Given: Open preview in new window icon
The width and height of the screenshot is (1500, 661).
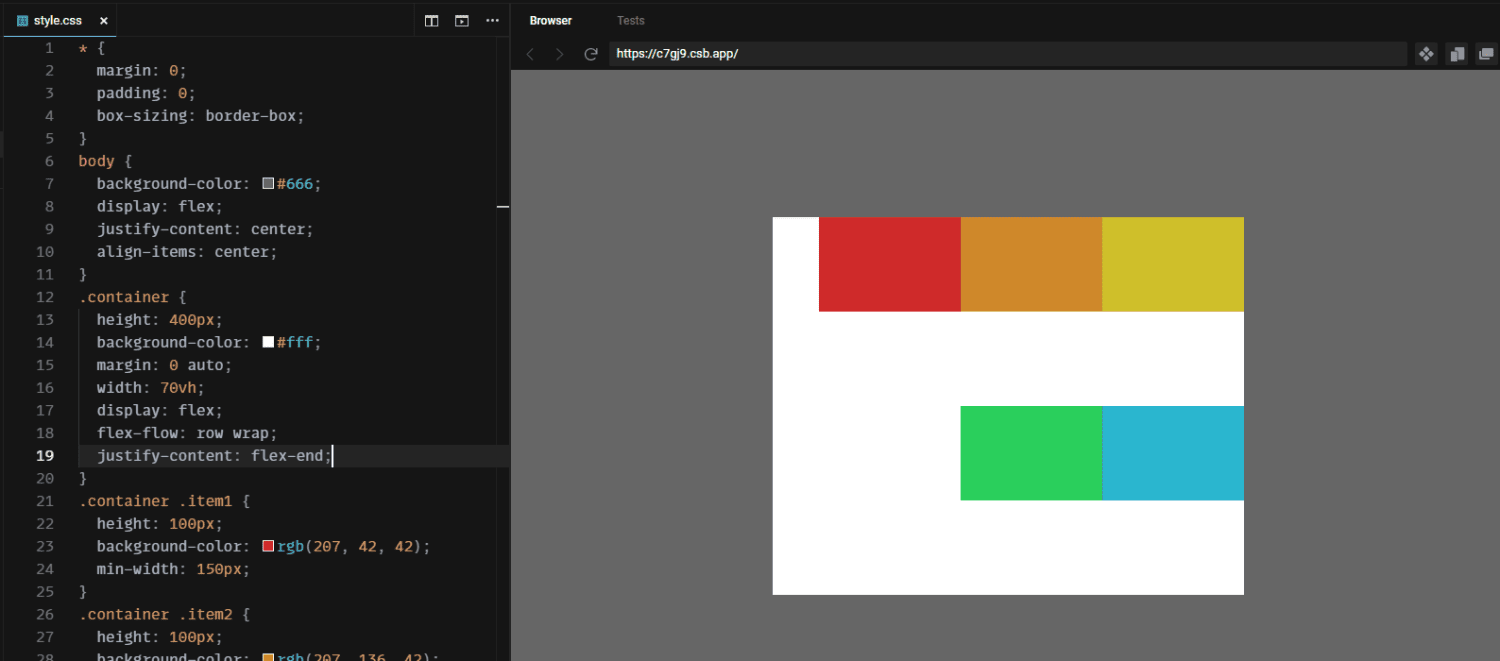Looking at the screenshot, I should [1486, 54].
